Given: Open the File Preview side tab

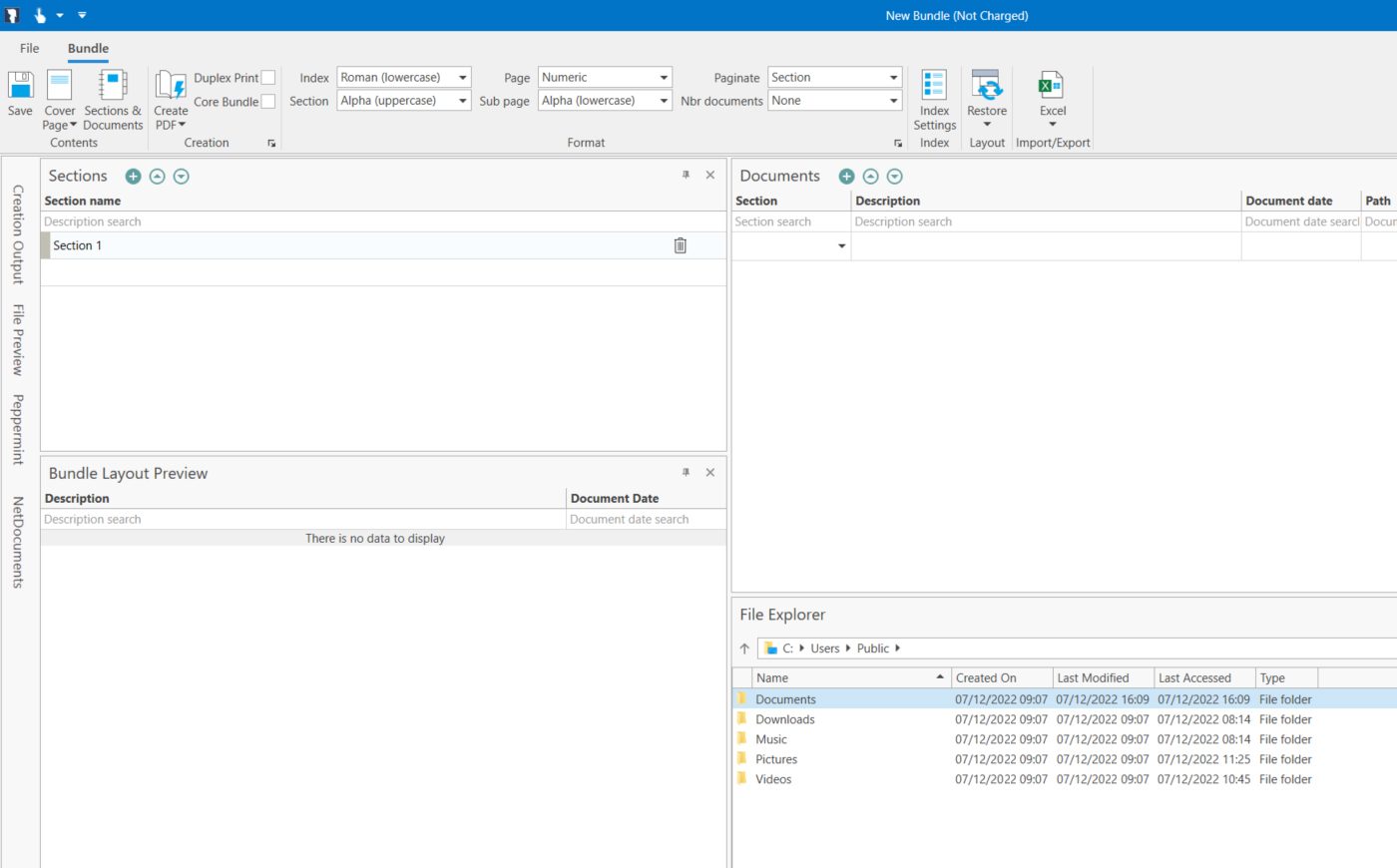Looking at the screenshot, I should (x=18, y=340).
